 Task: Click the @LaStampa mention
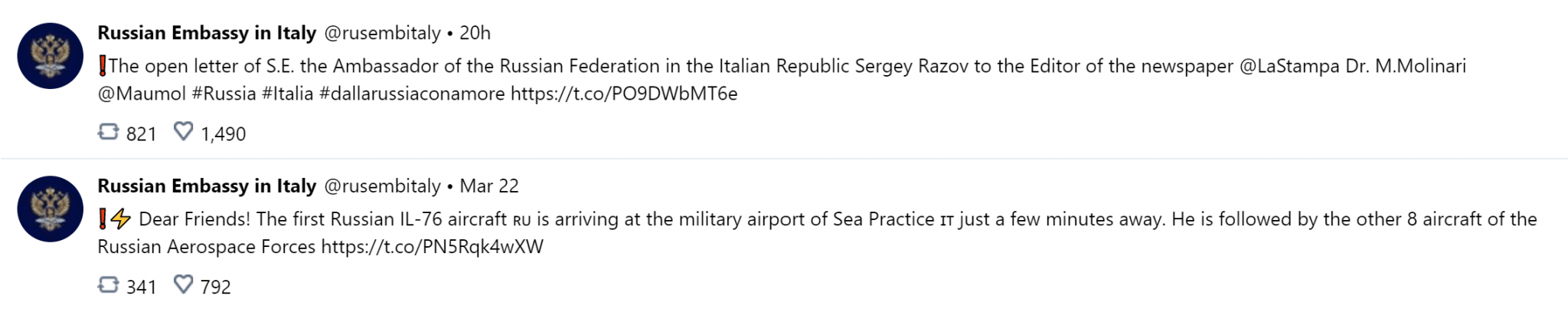point(1289,66)
